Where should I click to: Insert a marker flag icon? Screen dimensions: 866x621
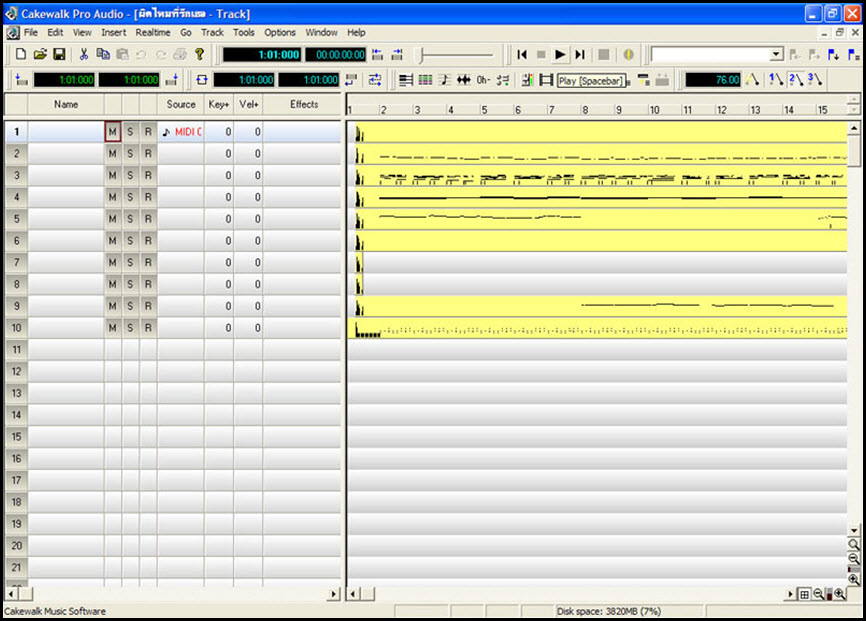[x=834, y=54]
